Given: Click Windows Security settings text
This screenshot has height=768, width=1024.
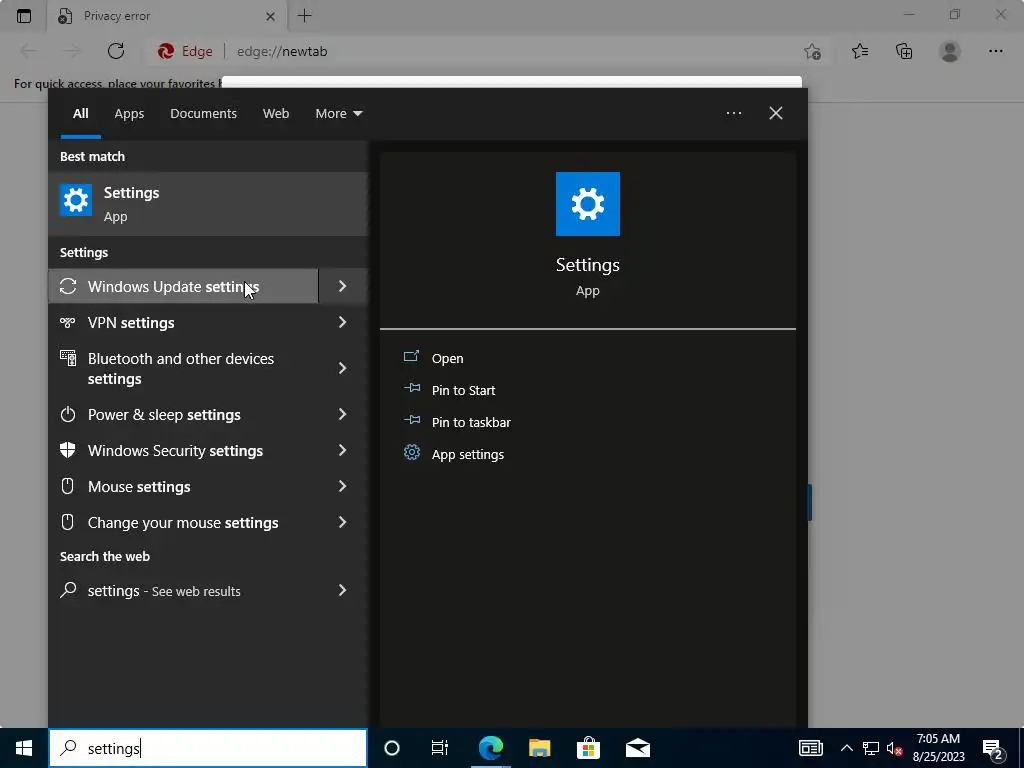Looking at the screenshot, I should (x=175, y=451).
